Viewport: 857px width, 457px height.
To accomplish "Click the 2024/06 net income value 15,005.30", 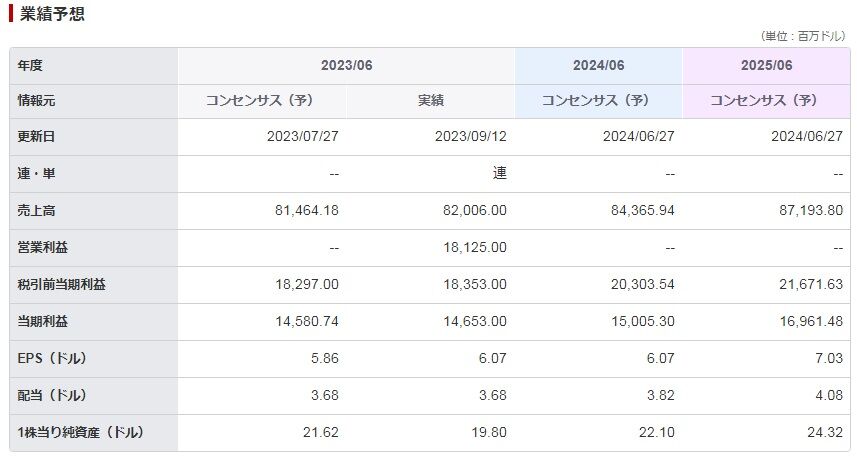I will 643,321.
